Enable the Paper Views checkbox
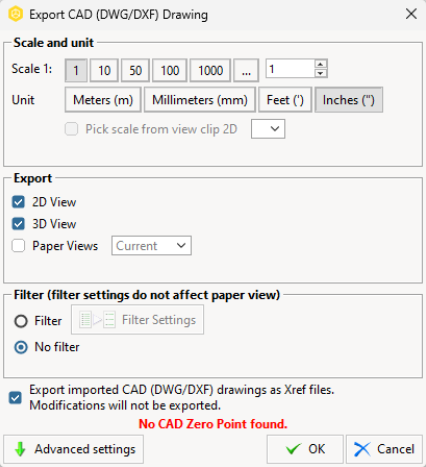This screenshot has width=426, height=467. (x=18, y=246)
